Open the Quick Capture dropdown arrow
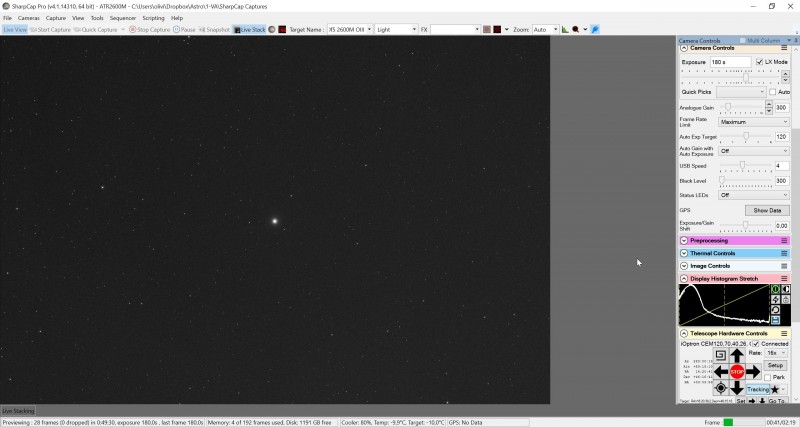Screen dimensions: 800x427 [123, 30]
